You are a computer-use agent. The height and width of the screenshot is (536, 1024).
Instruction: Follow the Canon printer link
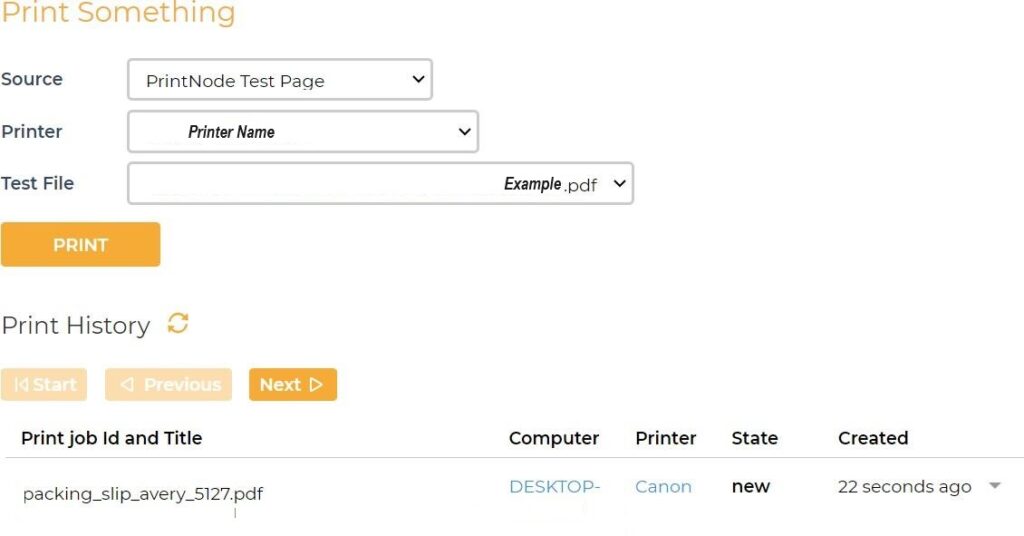pyautogui.click(x=663, y=487)
